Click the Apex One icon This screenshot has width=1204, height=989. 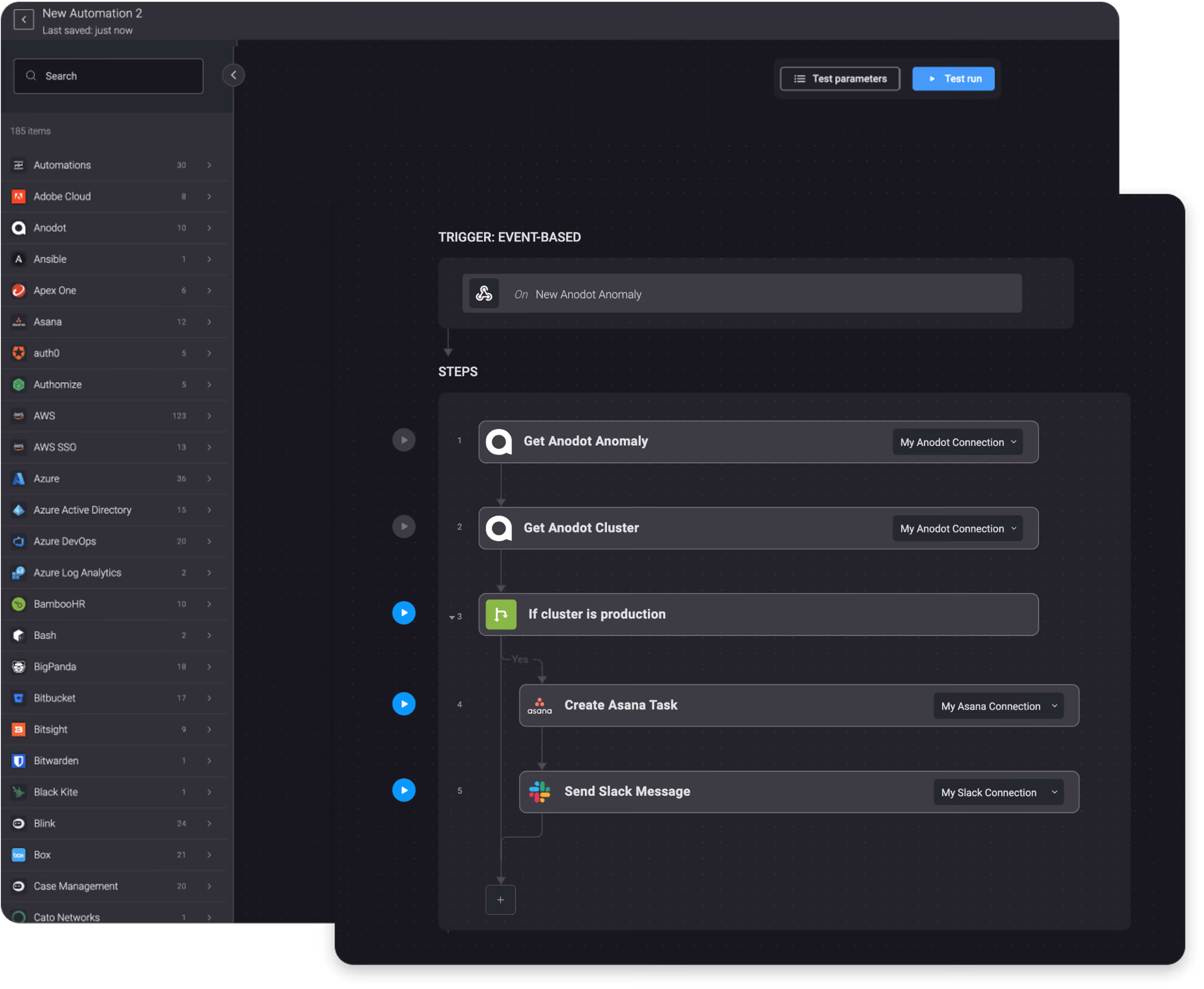click(x=19, y=290)
